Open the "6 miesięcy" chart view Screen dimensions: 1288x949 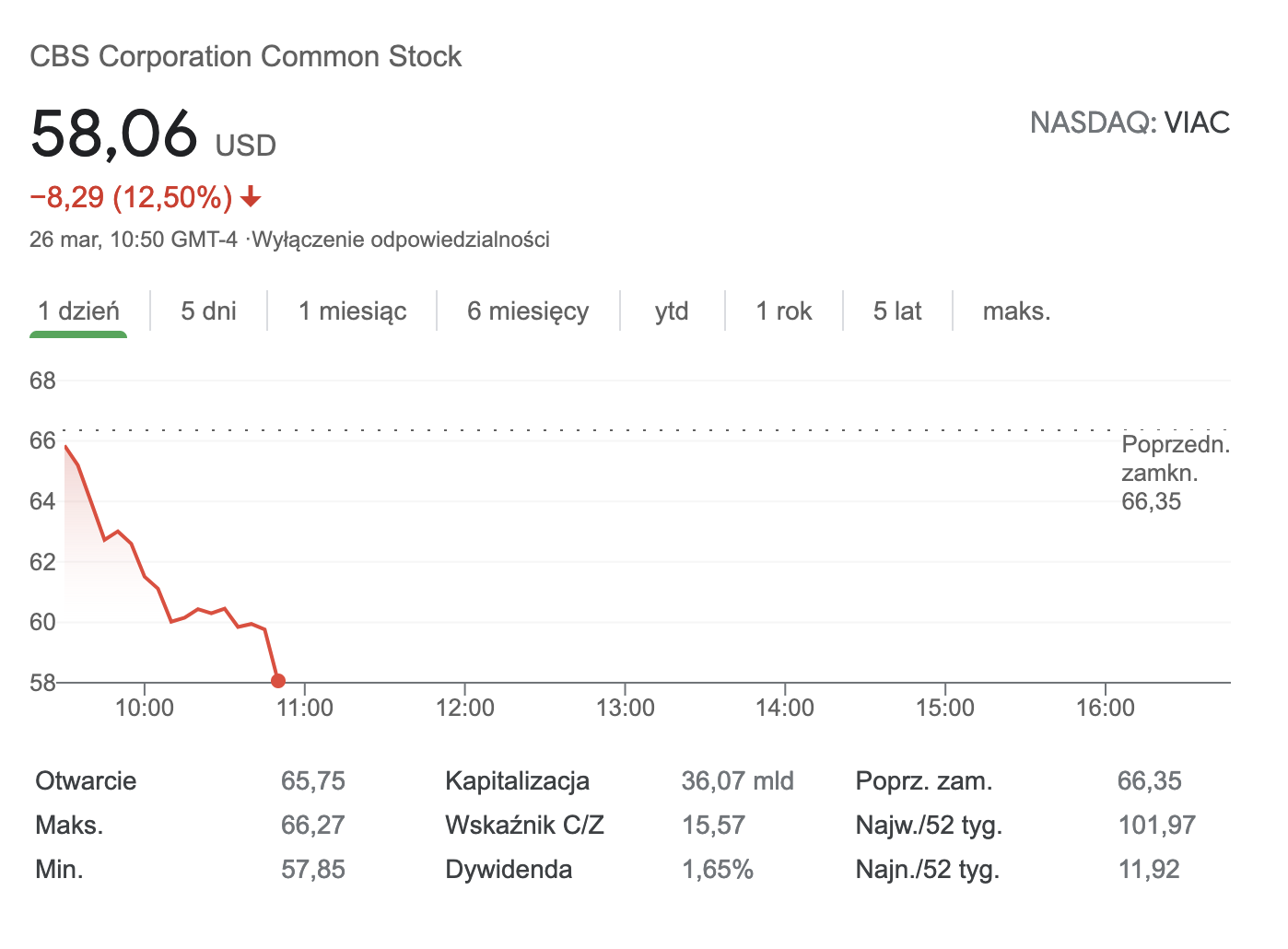tap(528, 311)
